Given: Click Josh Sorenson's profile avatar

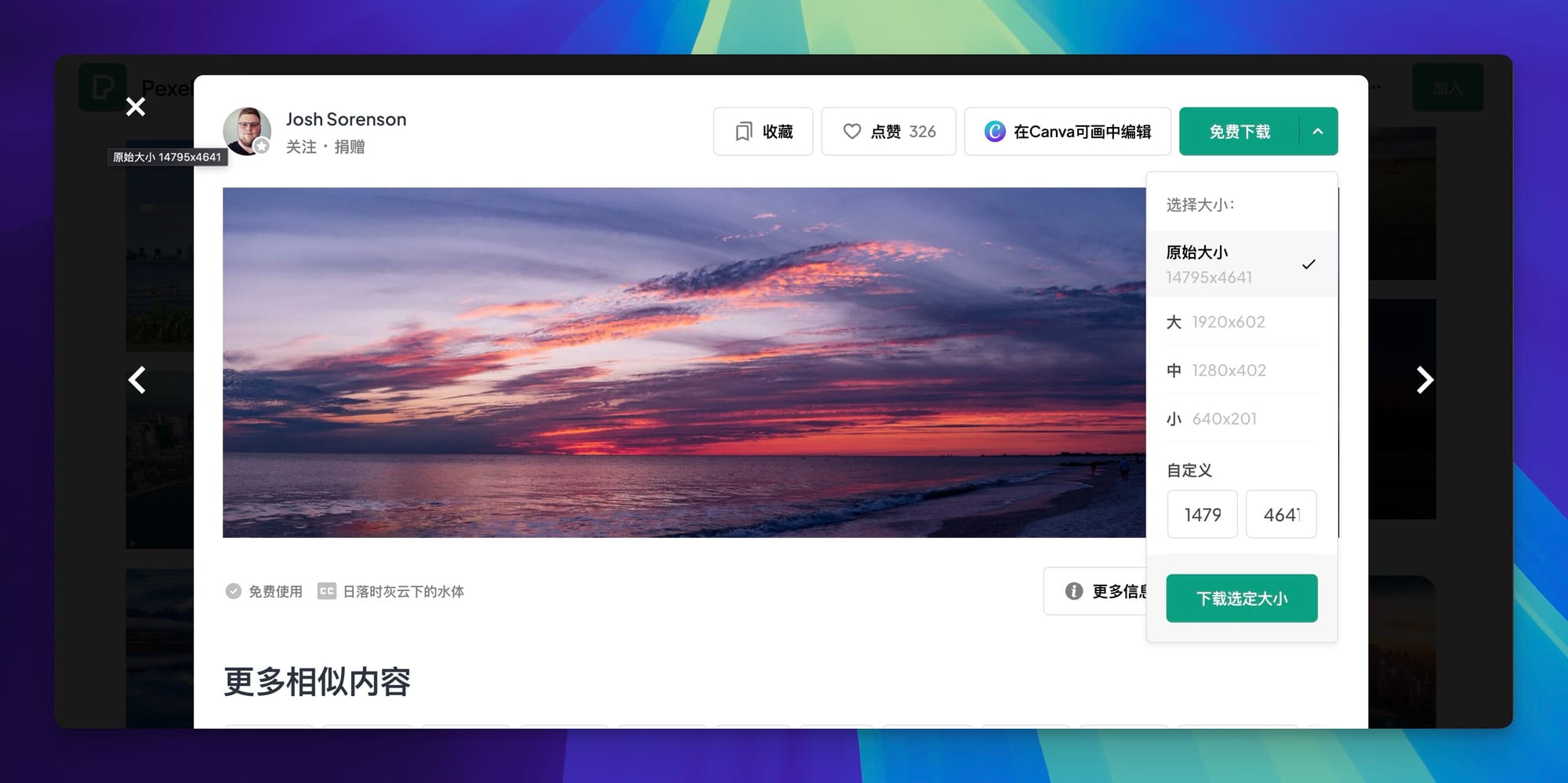Looking at the screenshot, I should click(x=246, y=131).
